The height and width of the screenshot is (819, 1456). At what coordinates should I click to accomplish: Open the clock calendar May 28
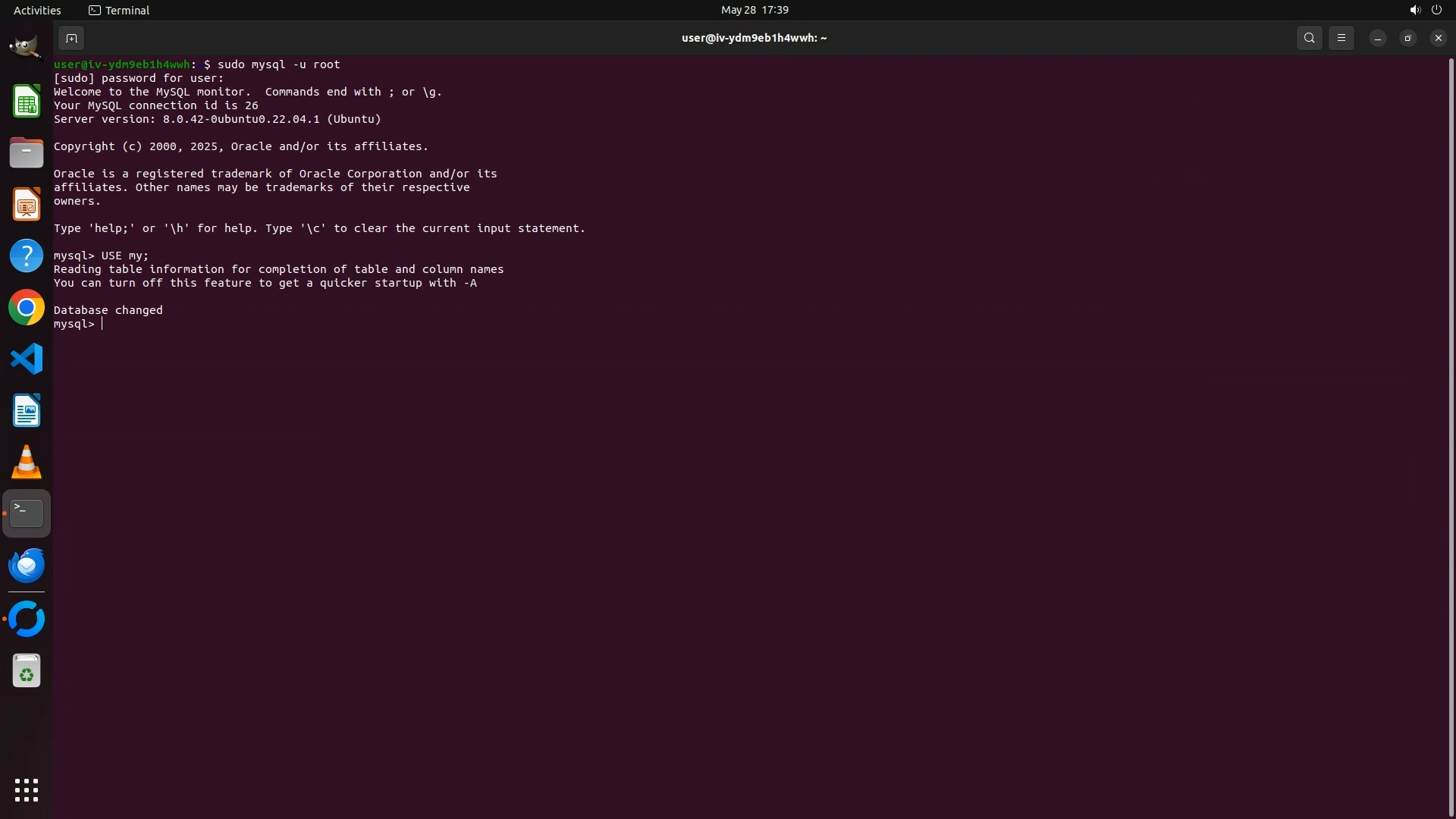click(754, 10)
